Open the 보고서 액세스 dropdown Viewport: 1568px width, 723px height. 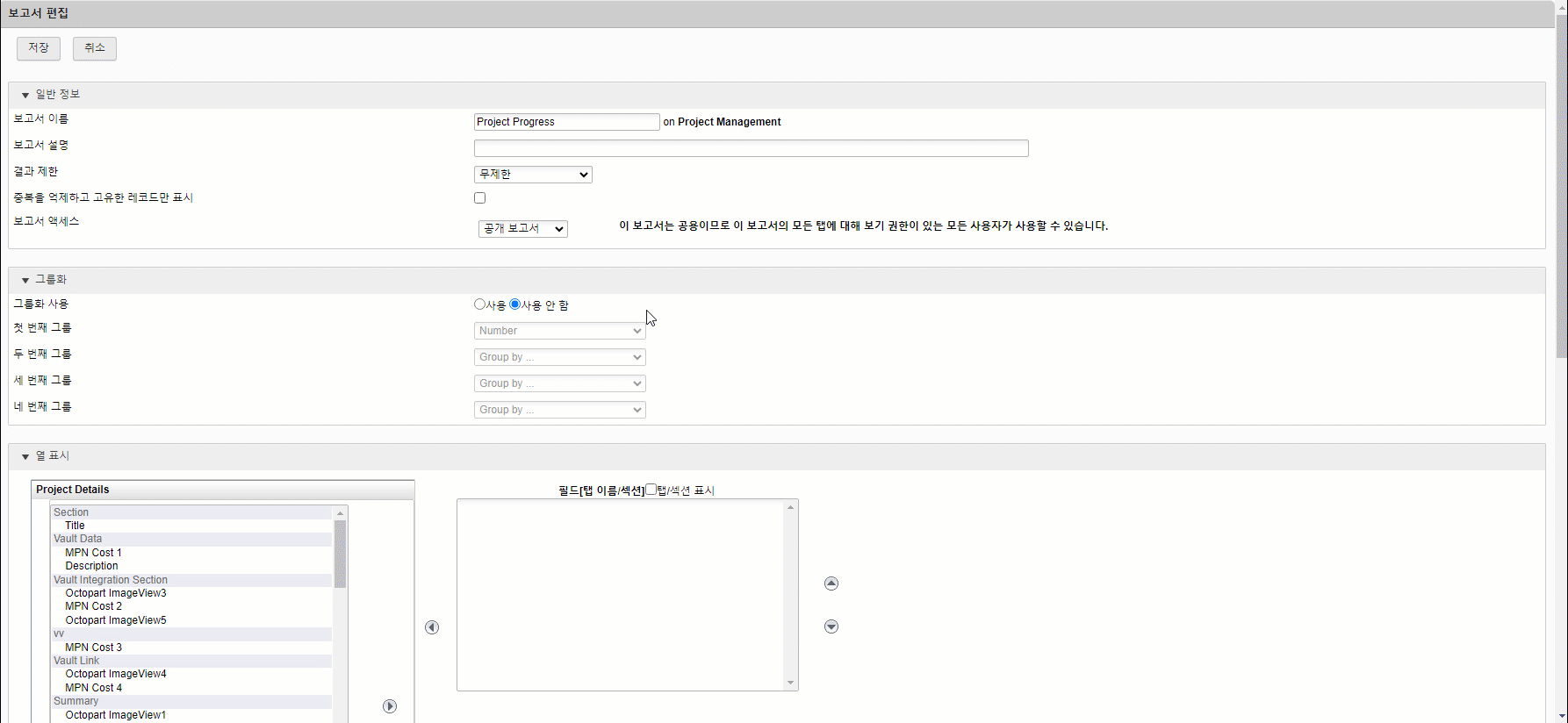(x=523, y=229)
